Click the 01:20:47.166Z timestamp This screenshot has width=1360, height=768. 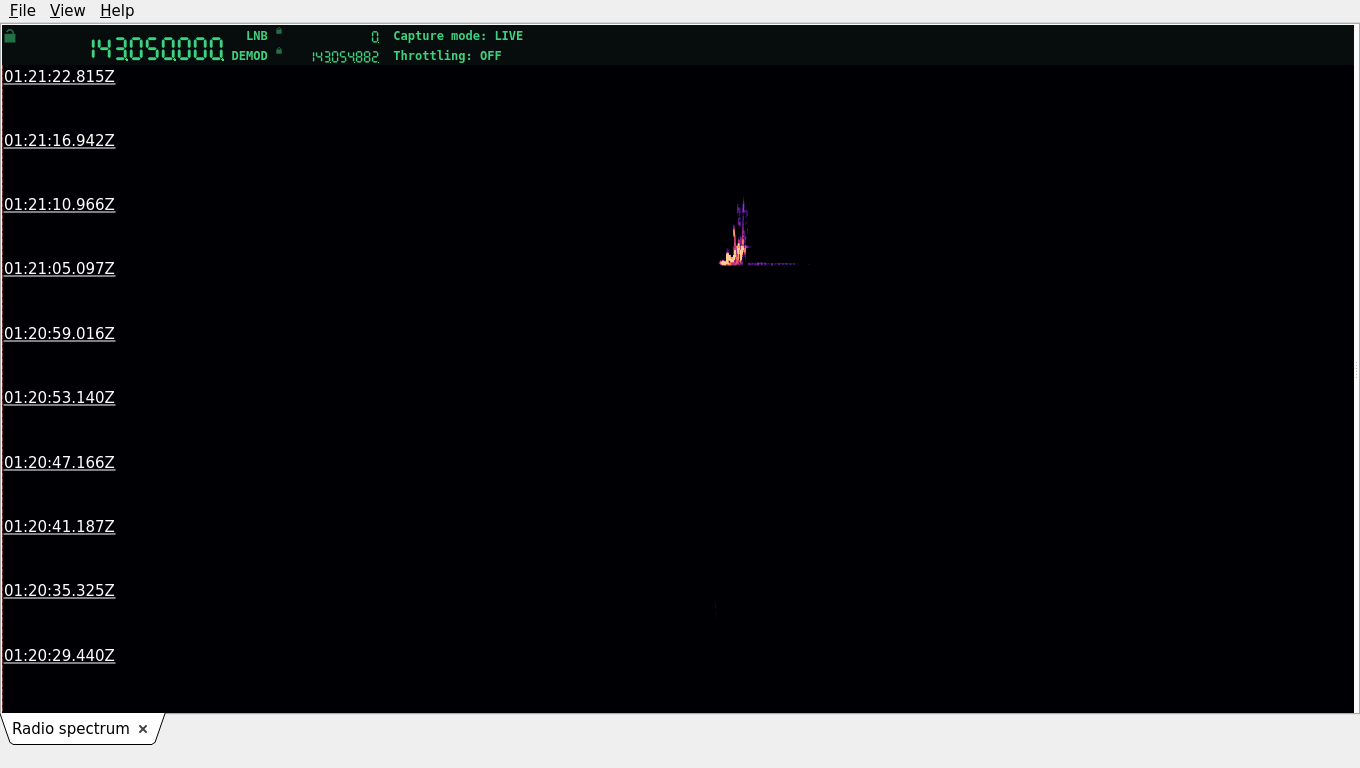[59, 462]
